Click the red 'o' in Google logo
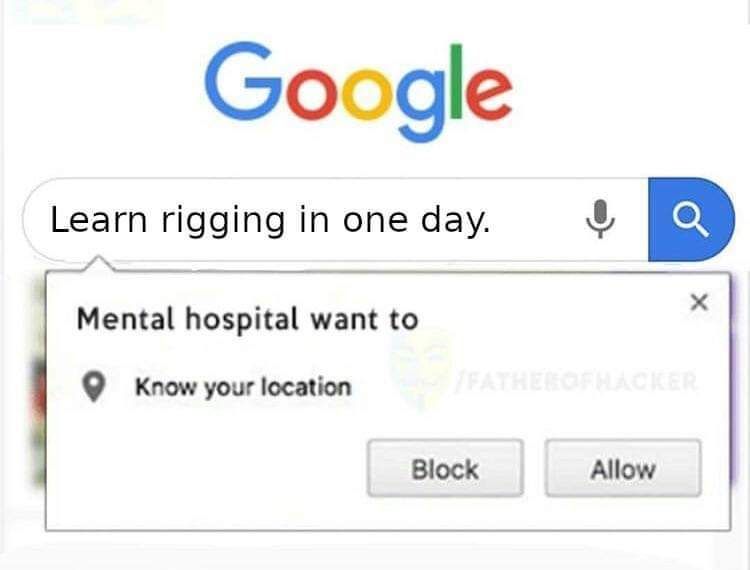Viewport: 750px width, 570px height. [x=313, y=94]
